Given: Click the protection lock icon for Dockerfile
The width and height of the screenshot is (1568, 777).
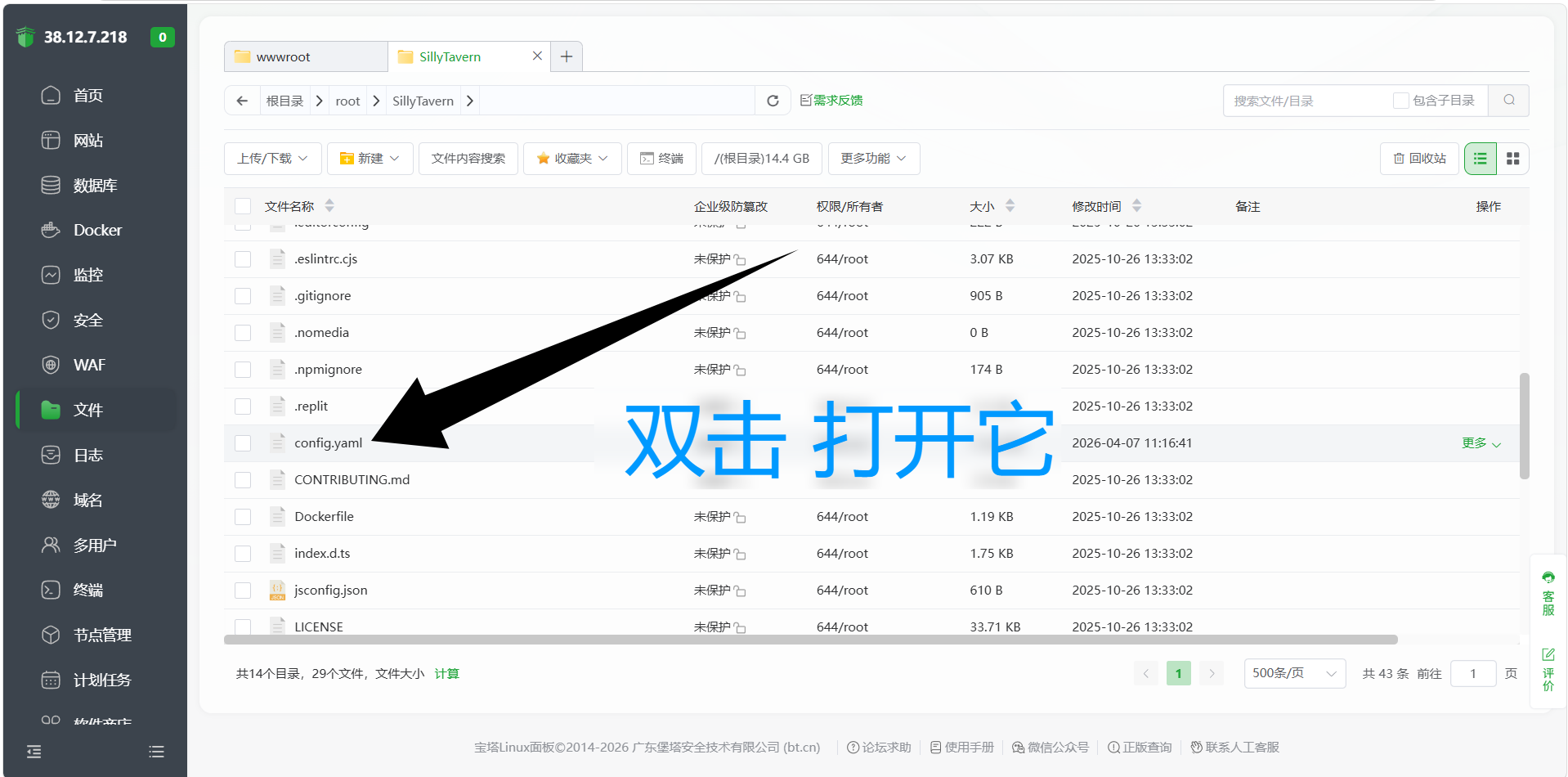Looking at the screenshot, I should tap(740, 518).
